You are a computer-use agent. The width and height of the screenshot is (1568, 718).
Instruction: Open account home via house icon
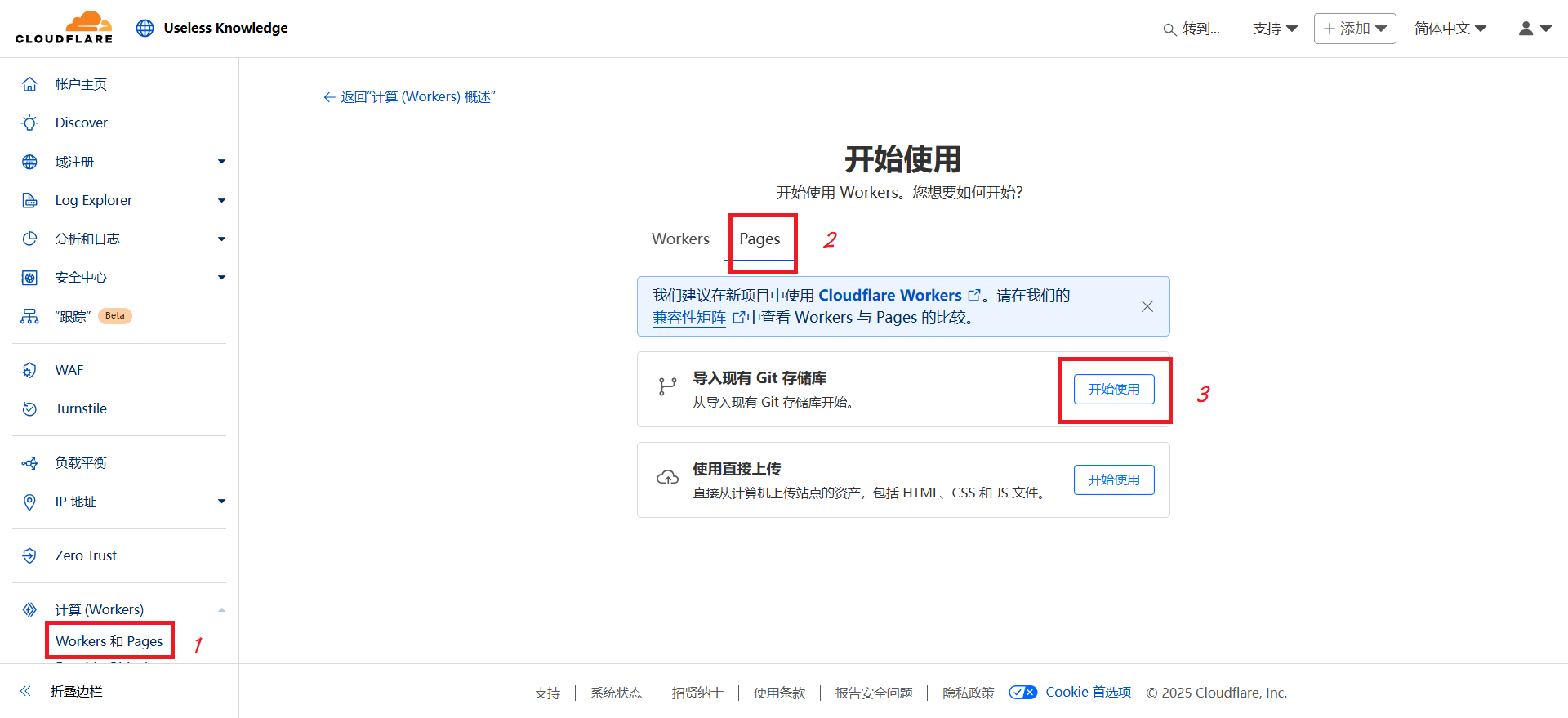(x=29, y=84)
